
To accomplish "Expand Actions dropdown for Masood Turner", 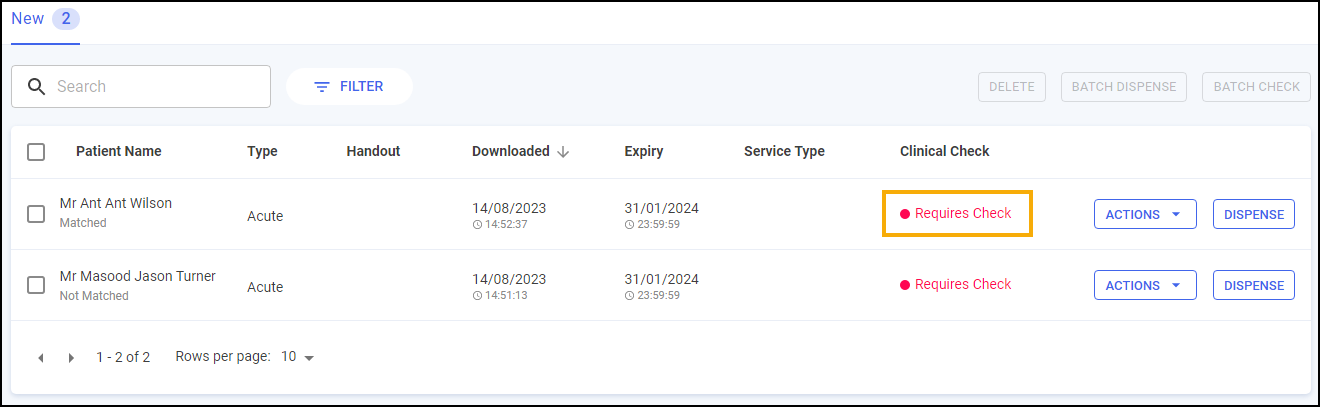I will [x=1145, y=285].
